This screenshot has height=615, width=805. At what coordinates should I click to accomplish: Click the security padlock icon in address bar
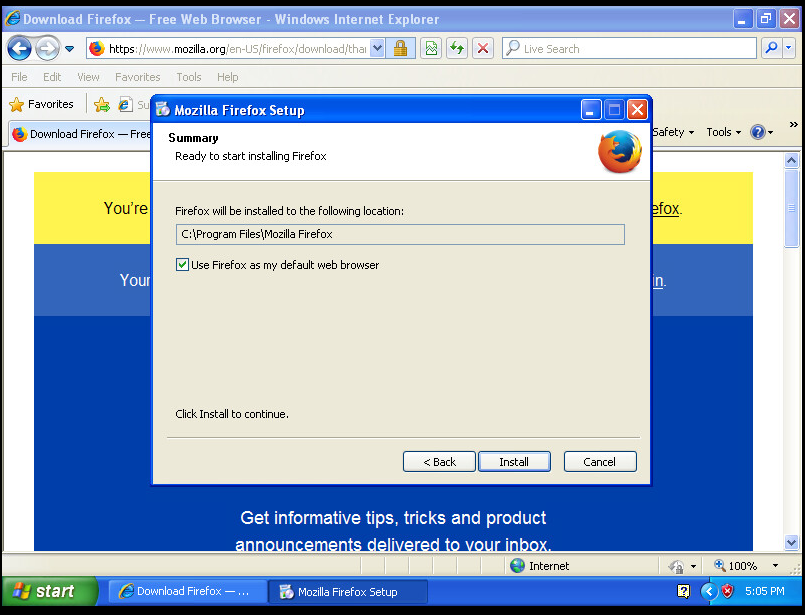click(400, 49)
